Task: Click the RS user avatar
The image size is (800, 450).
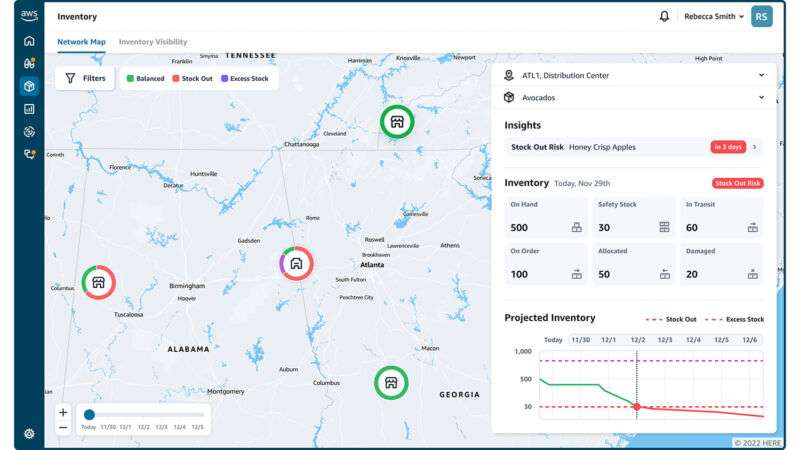Action: (761, 16)
